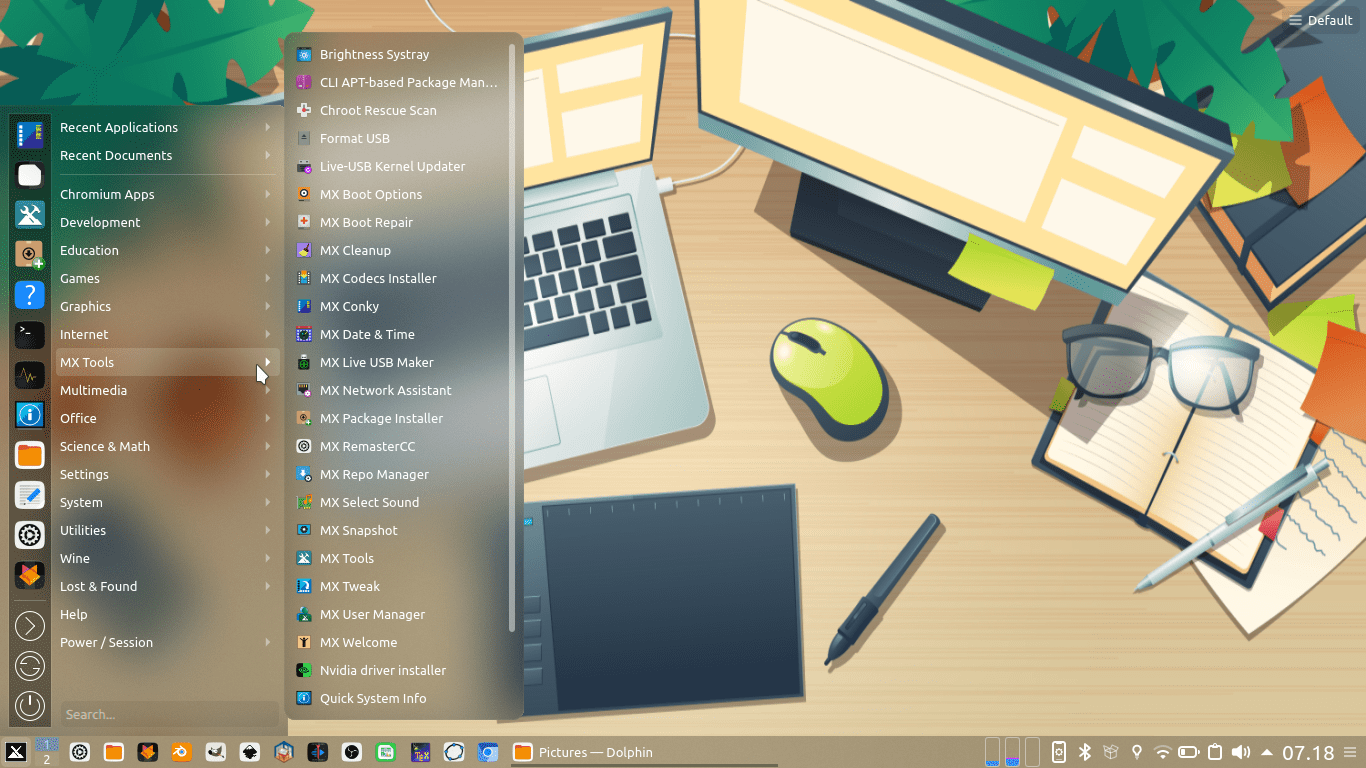The height and width of the screenshot is (768, 1366).
Task: Select the Help menu entry
Action: [166, 614]
